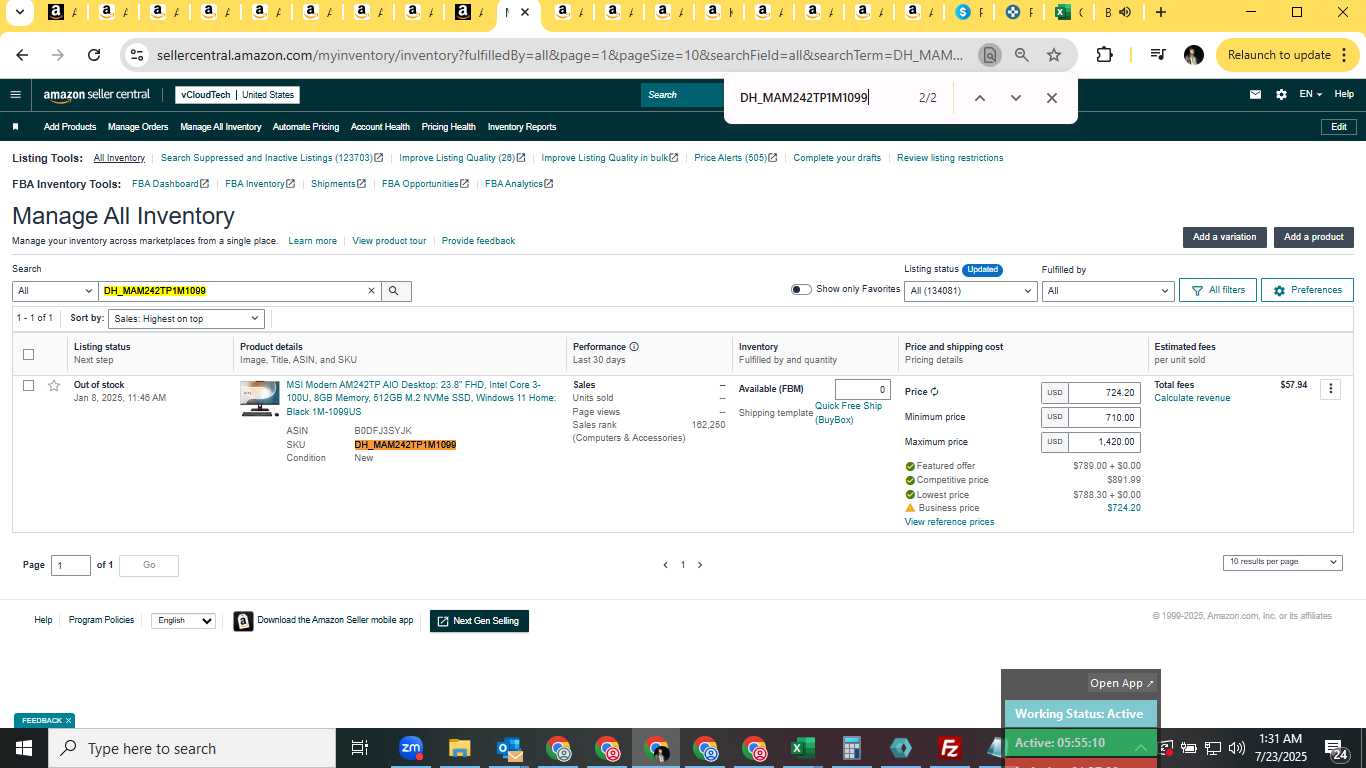Open File Explorer from the taskbar
Image resolution: width=1366 pixels, height=768 pixels.
pos(459,748)
